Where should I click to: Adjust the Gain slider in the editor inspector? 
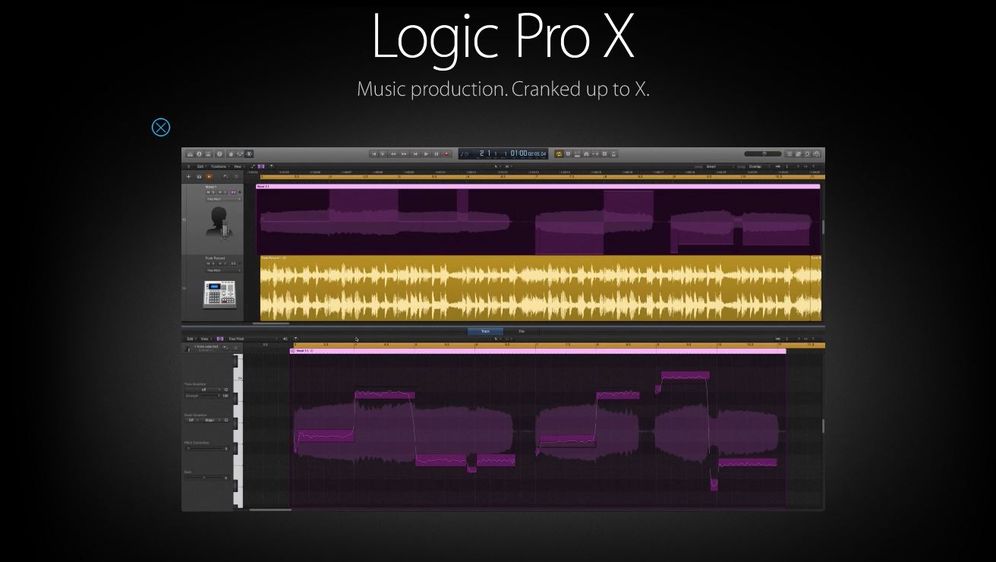coord(206,478)
